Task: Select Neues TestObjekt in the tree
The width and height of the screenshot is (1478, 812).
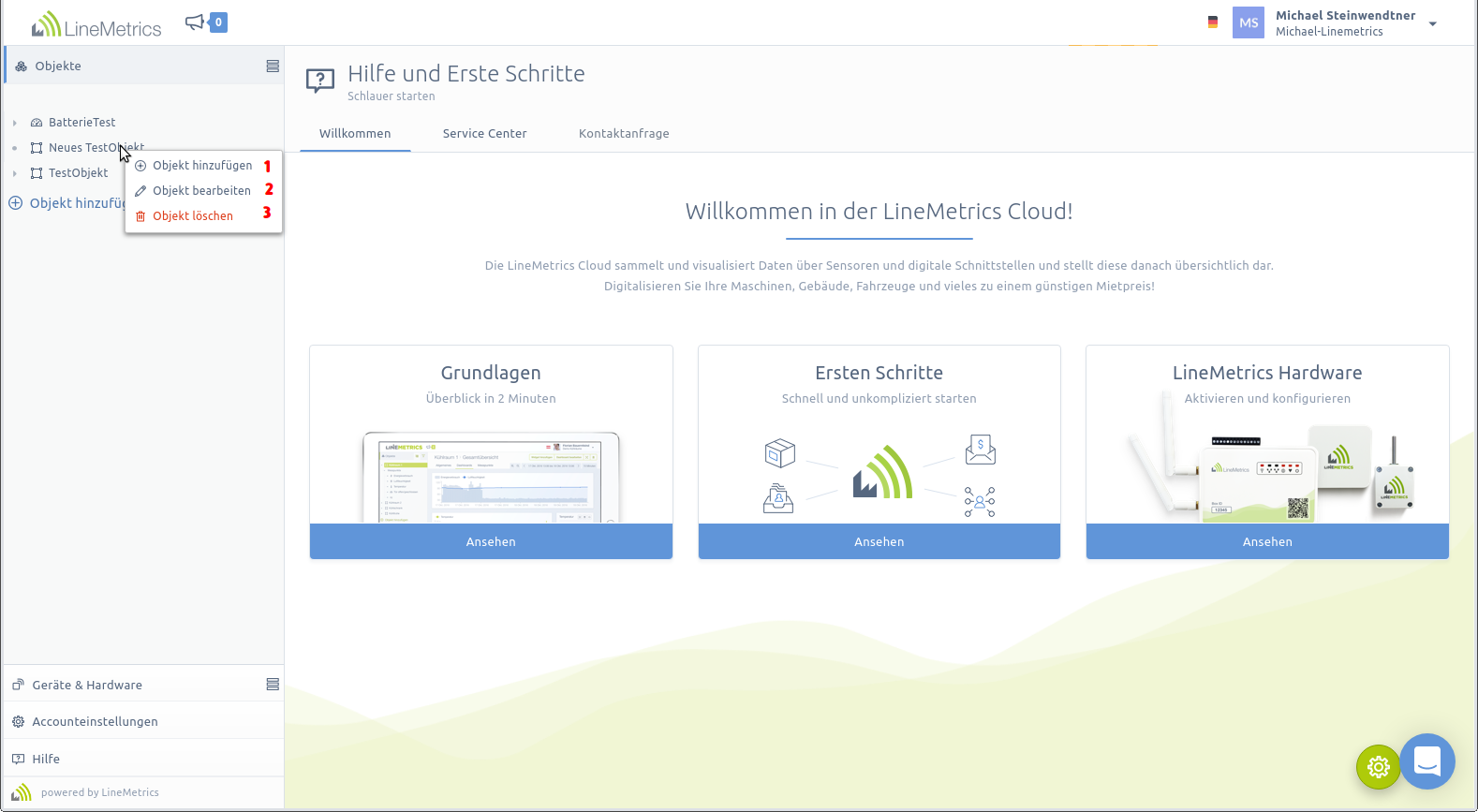Action: [x=96, y=148]
